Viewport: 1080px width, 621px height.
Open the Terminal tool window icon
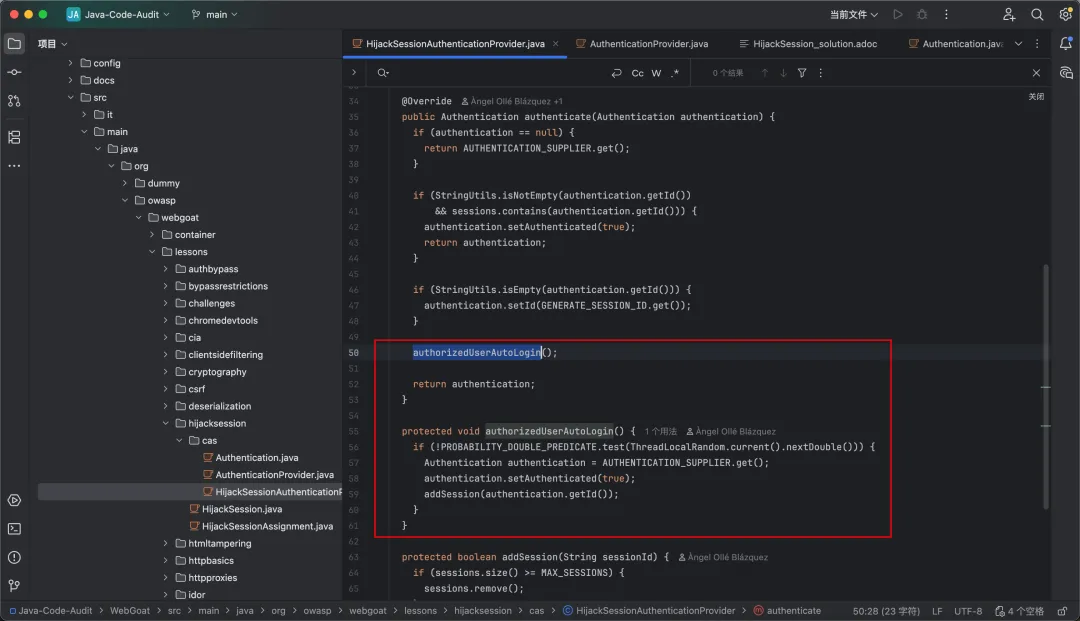point(14,529)
